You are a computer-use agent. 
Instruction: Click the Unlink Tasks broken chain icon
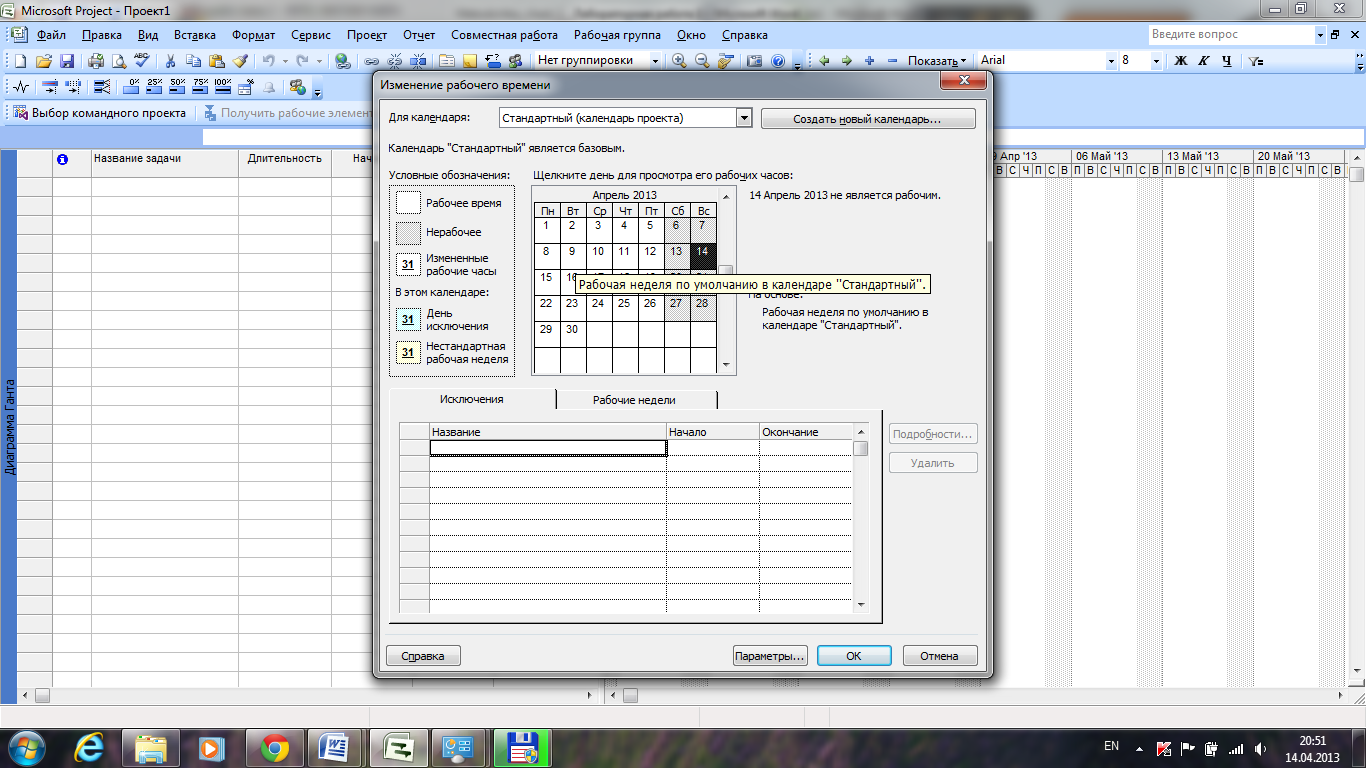[x=395, y=61]
